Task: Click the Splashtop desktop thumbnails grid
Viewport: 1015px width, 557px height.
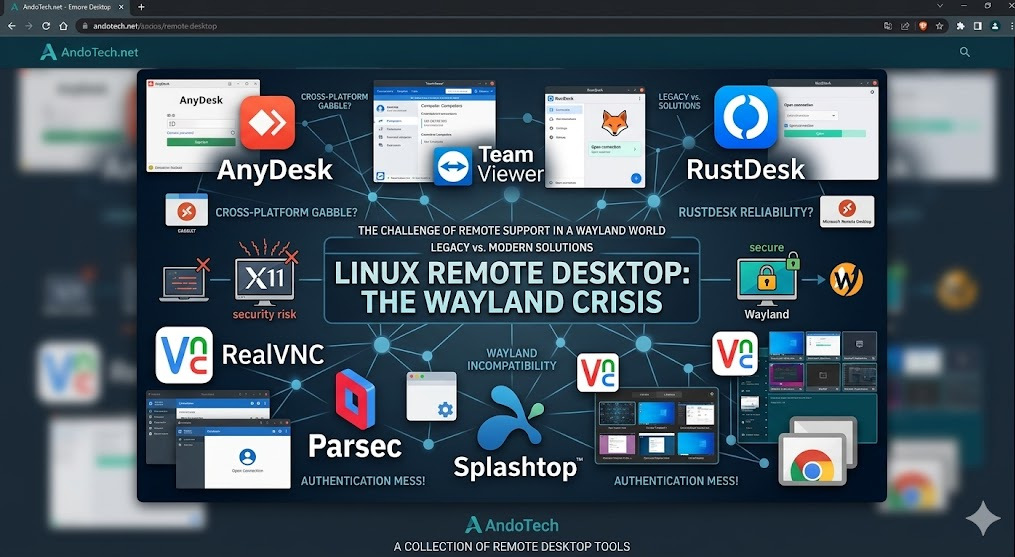Action: pyautogui.click(x=656, y=426)
